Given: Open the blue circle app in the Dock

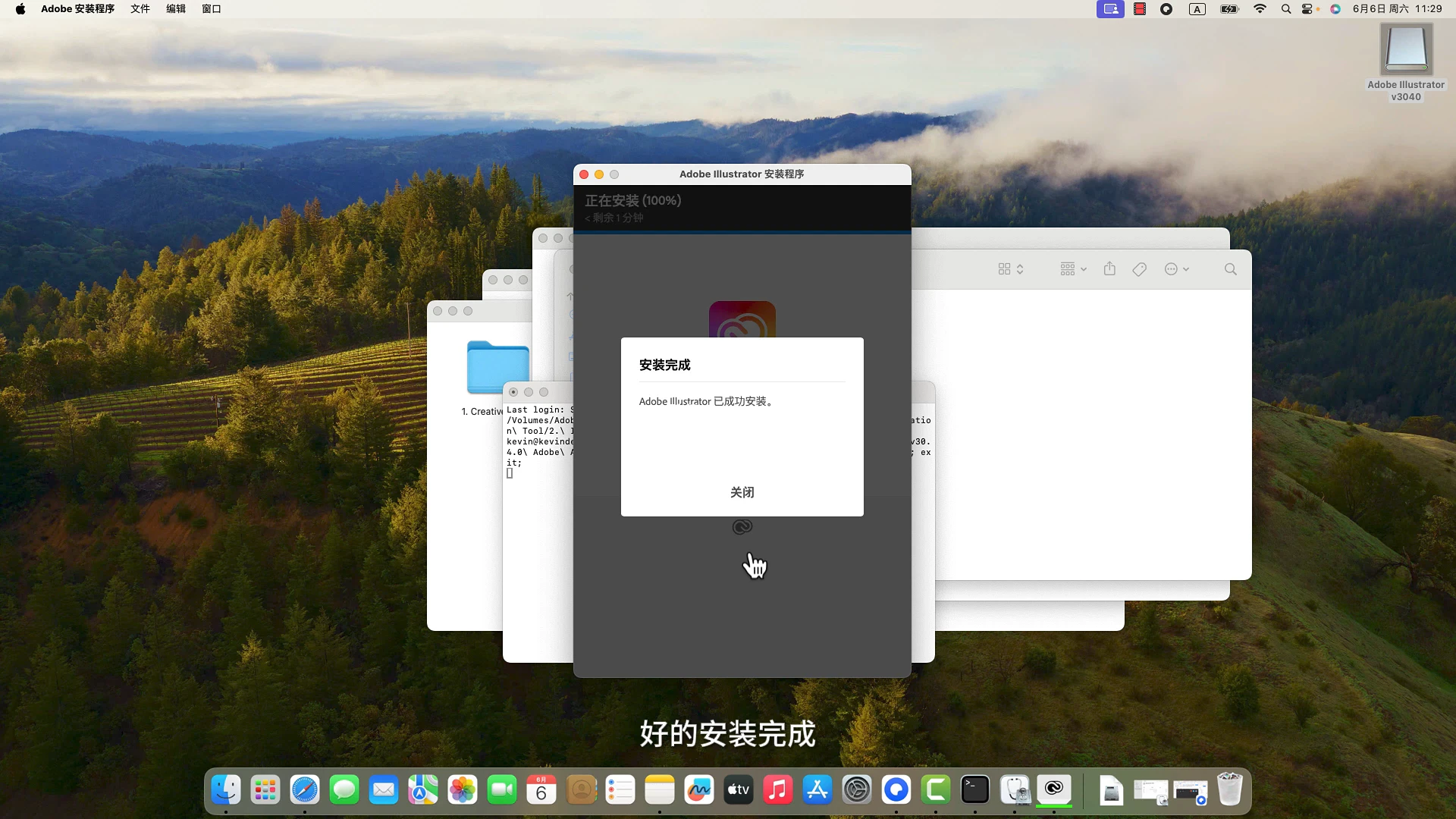Looking at the screenshot, I should (896, 790).
